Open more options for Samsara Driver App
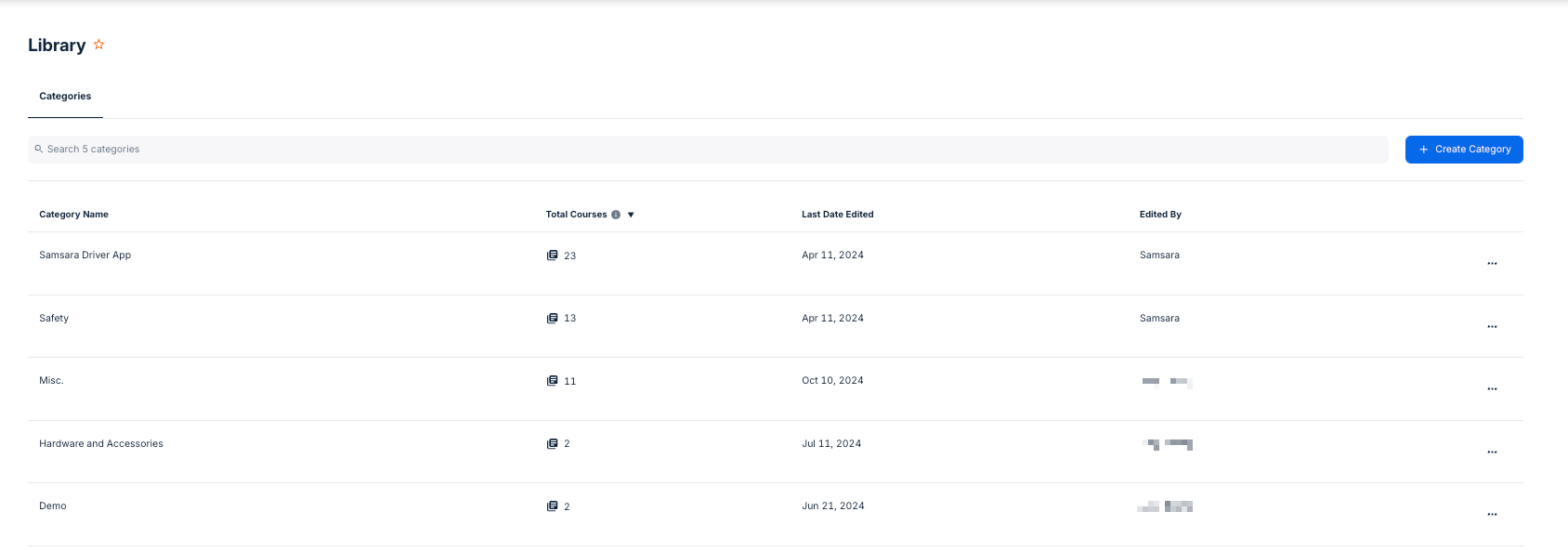Image resolution: width=1568 pixels, height=551 pixels. (x=1492, y=264)
